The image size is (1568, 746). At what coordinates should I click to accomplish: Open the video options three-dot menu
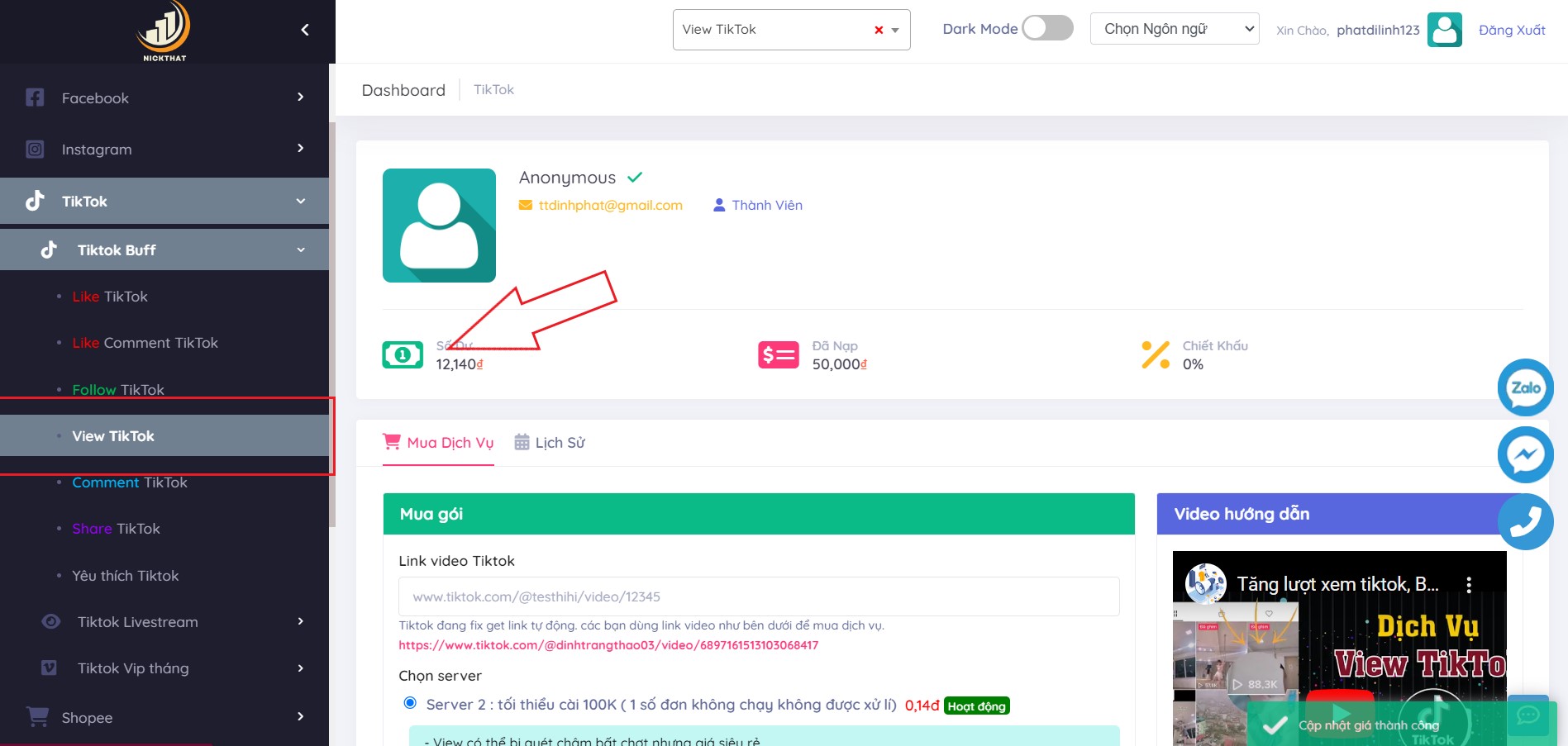1469,585
